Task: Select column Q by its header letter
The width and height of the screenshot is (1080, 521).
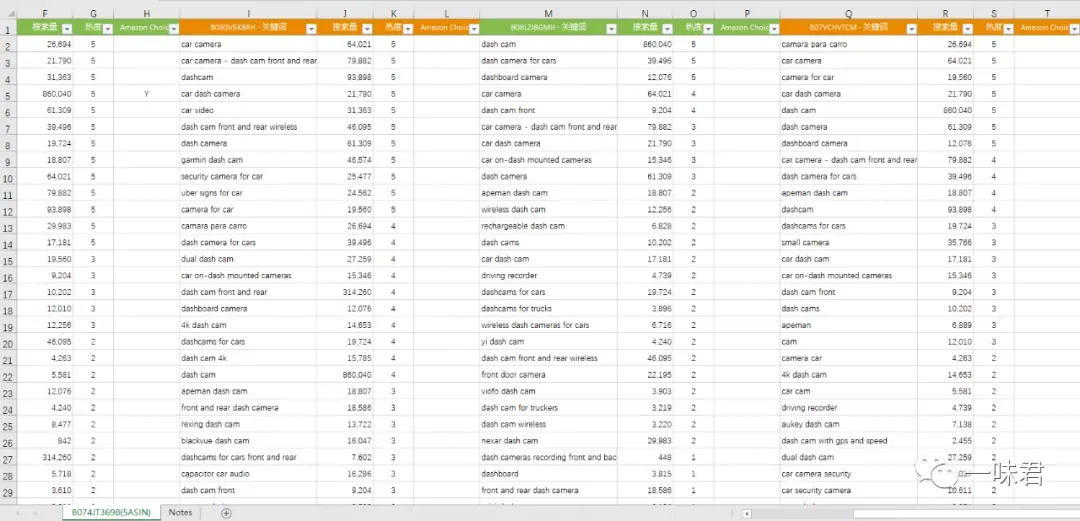Action: (x=849, y=13)
